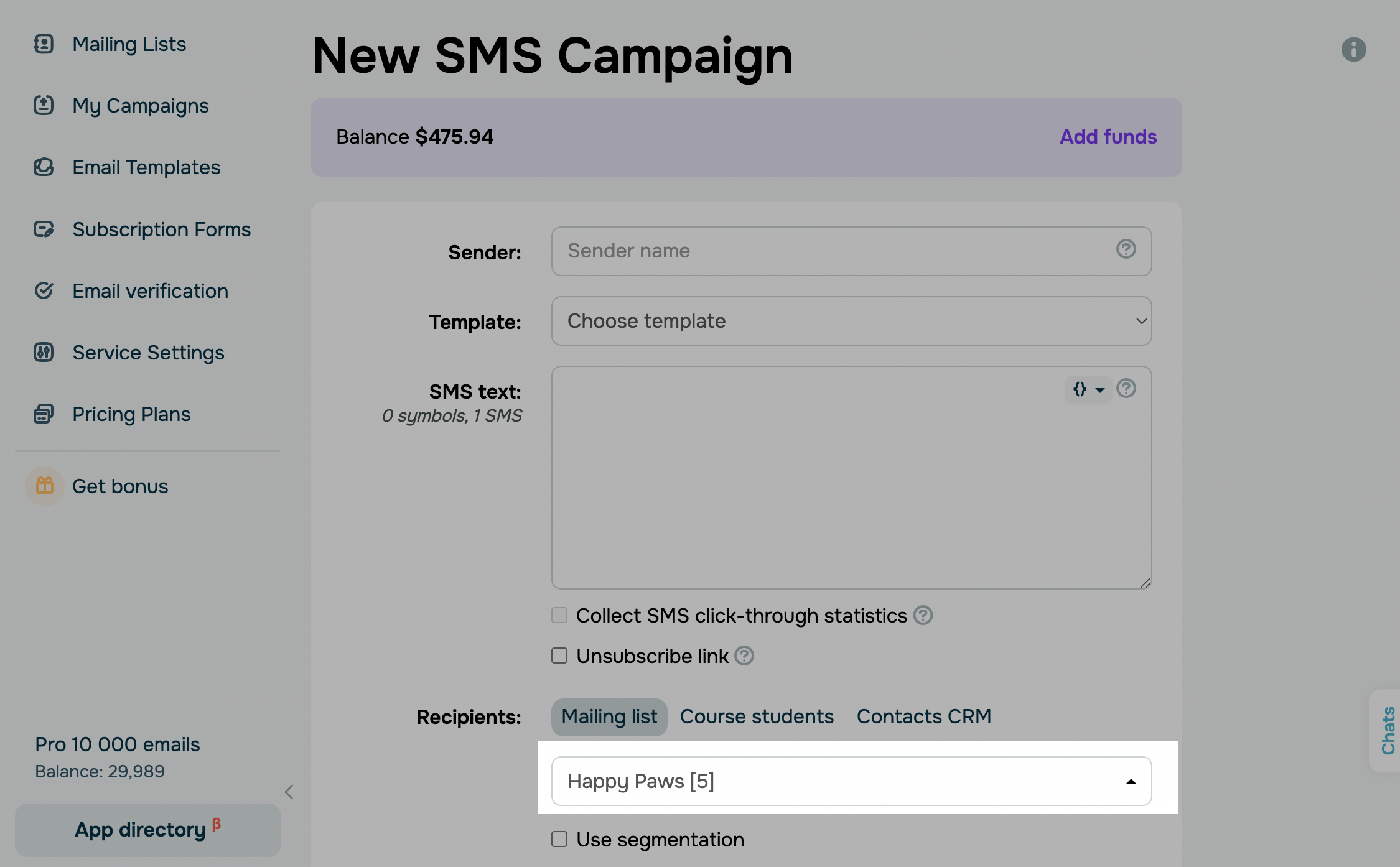Click the Subscription Forms sidebar icon
The height and width of the screenshot is (867, 1400).
click(44, 229)
